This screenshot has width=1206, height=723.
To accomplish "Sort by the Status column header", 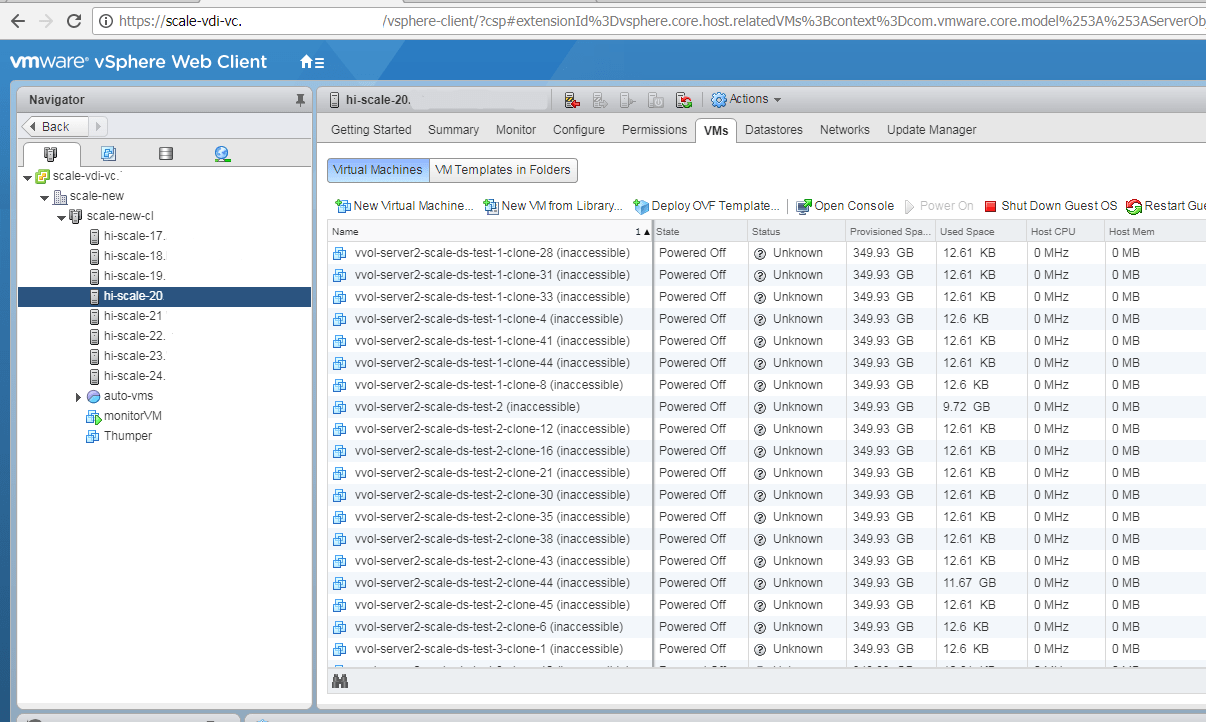I will 796,232.
